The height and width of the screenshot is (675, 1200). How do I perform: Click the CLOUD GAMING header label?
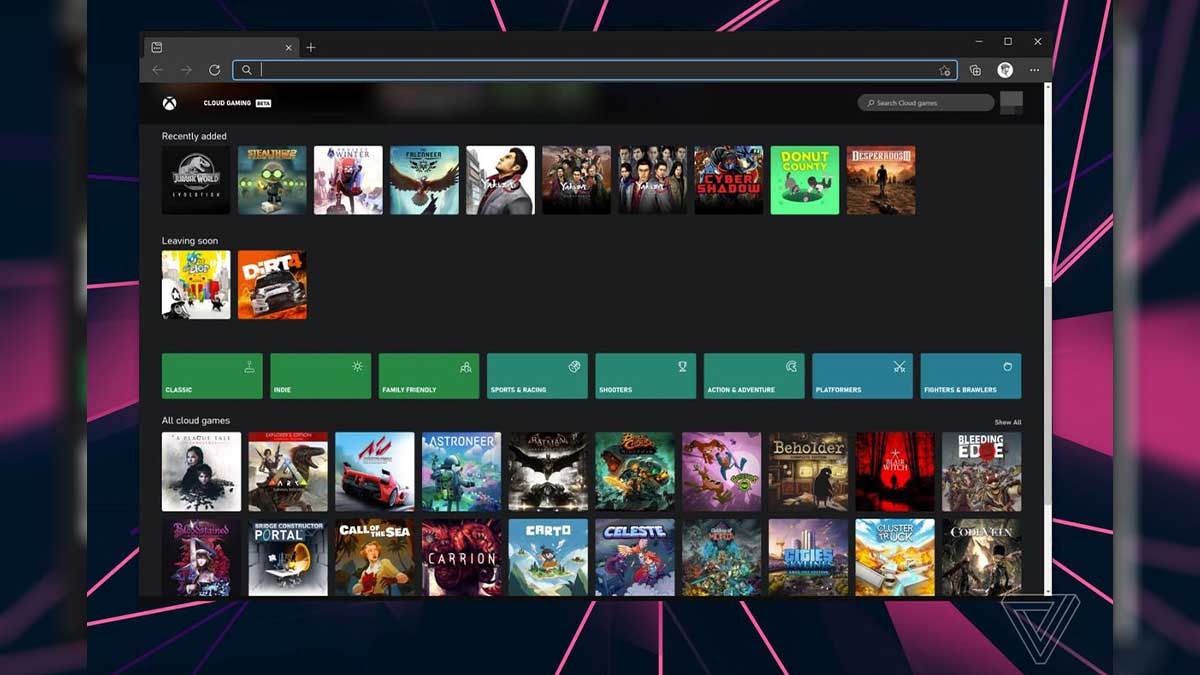click(x=228, y=103)
